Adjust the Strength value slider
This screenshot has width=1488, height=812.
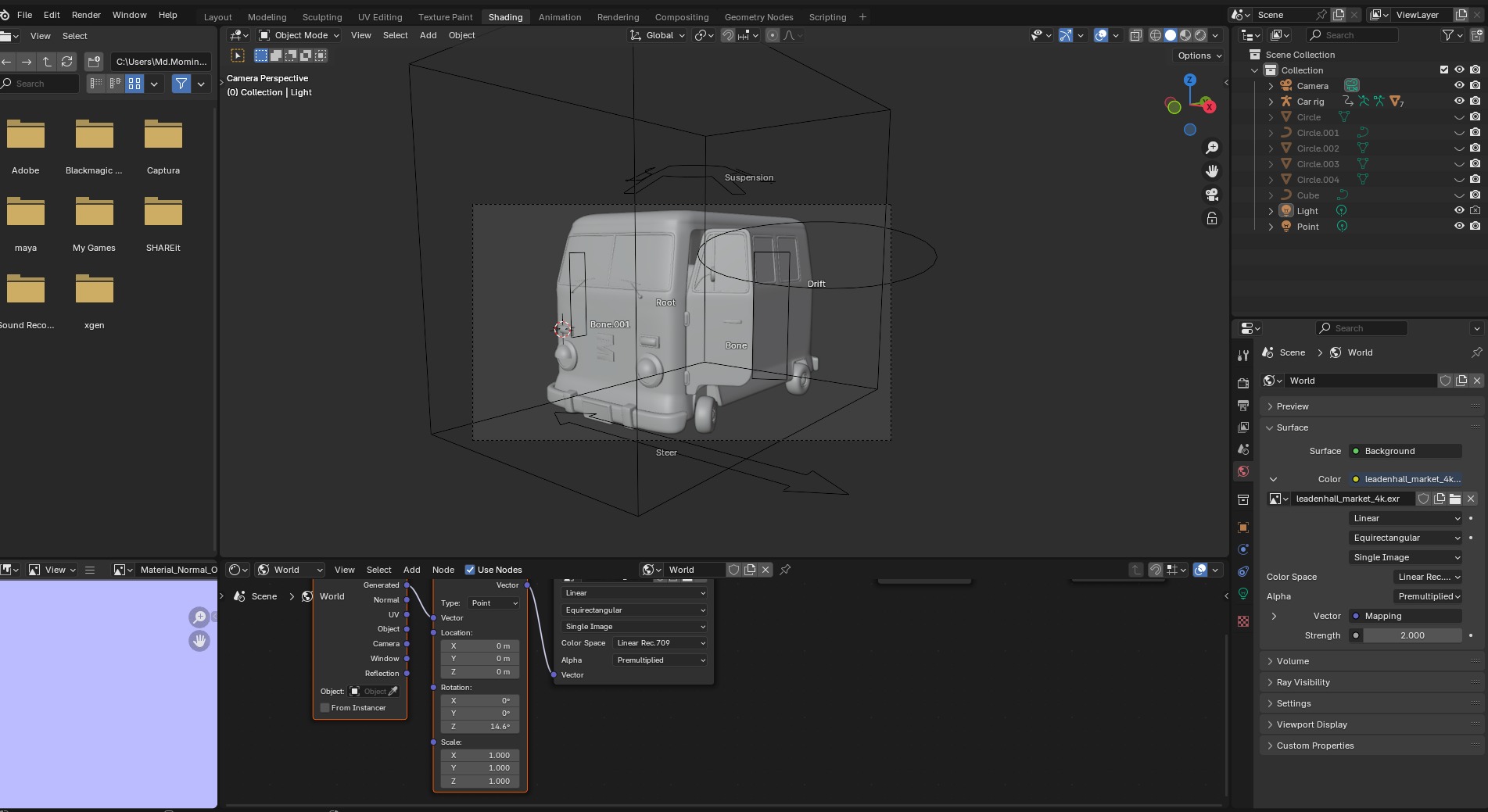tap(1411, 635)
